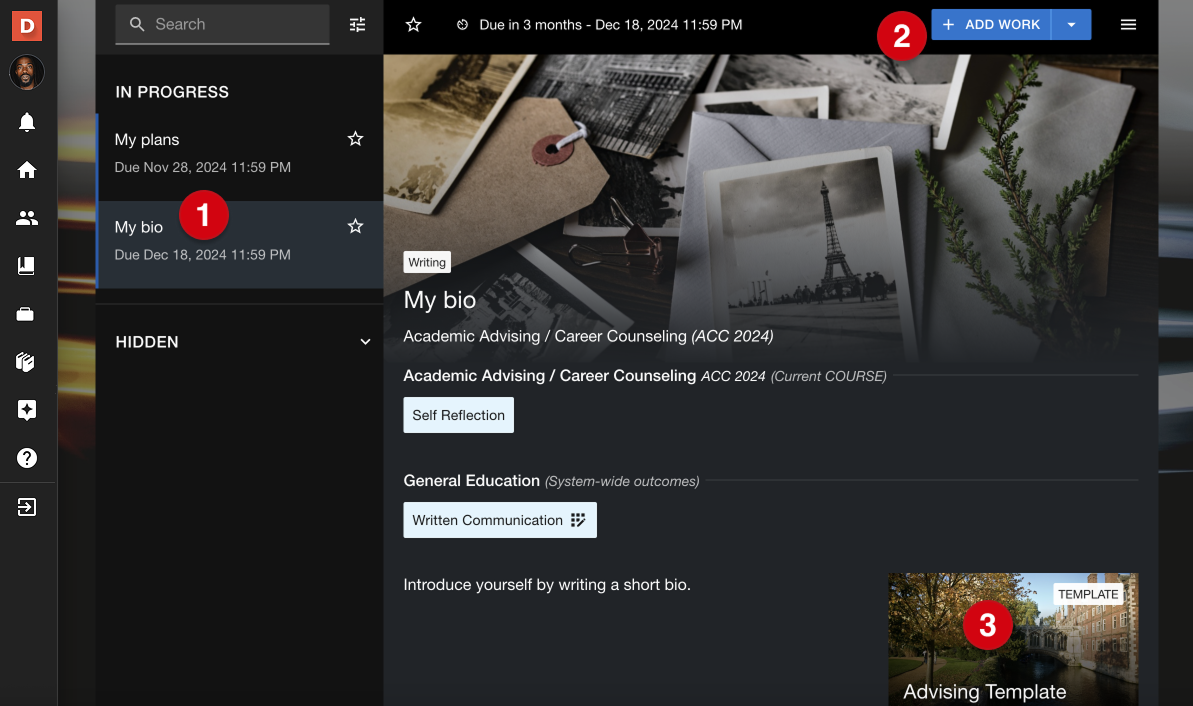Click the General Education heading

(472, 481)
